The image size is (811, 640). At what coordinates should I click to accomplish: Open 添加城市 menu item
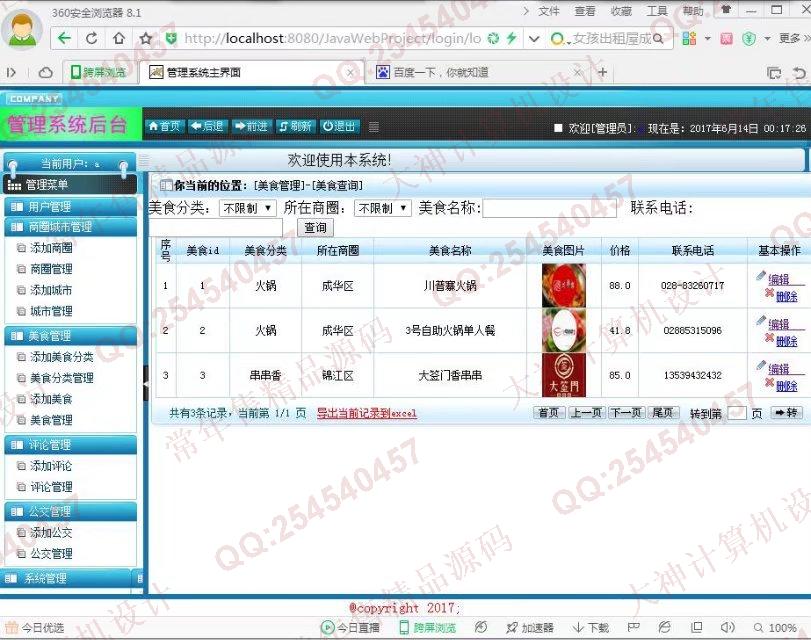pyautogui.click(x=51, y=290)
